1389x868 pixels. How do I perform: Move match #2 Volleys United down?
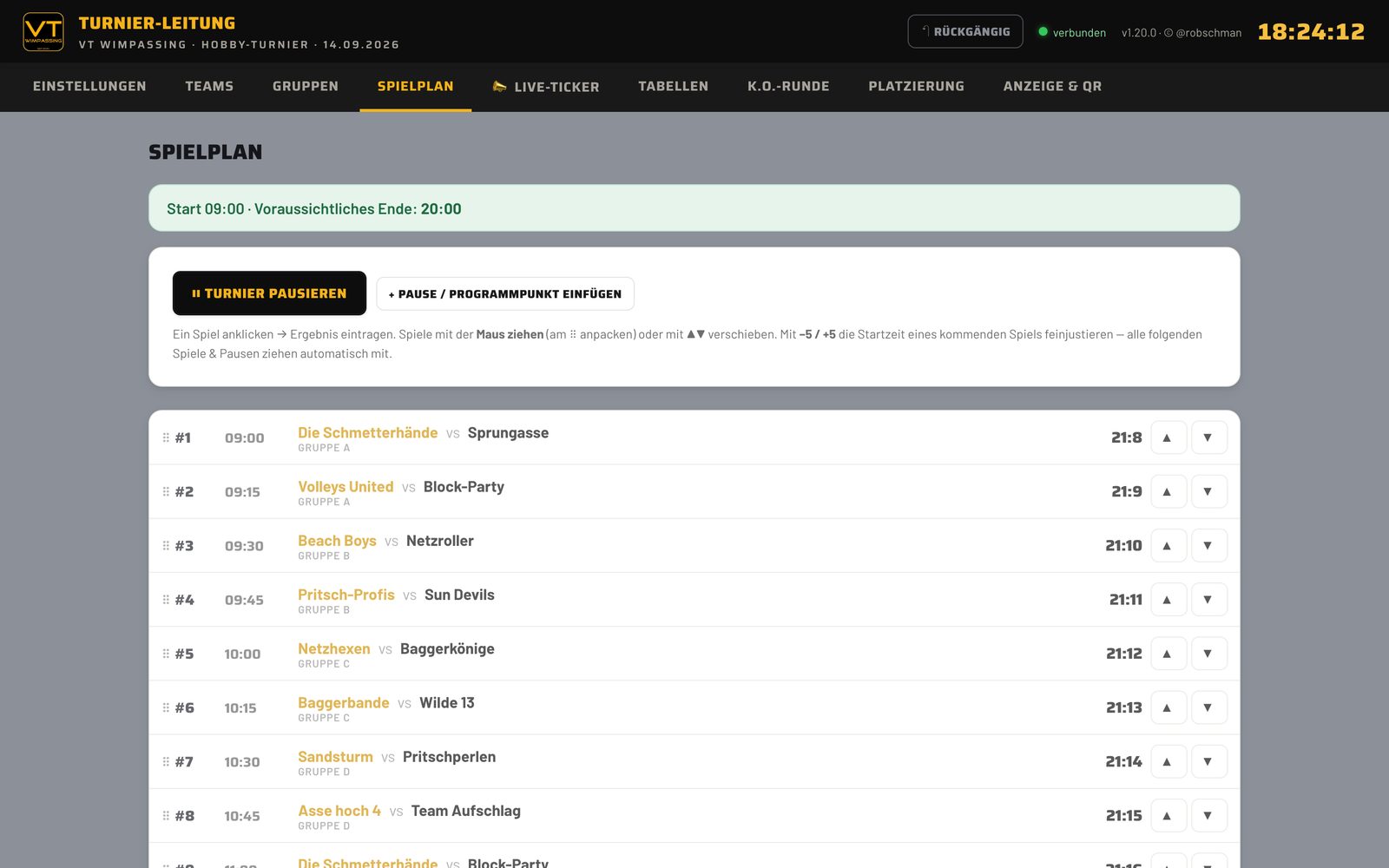tap(1208, 491)
